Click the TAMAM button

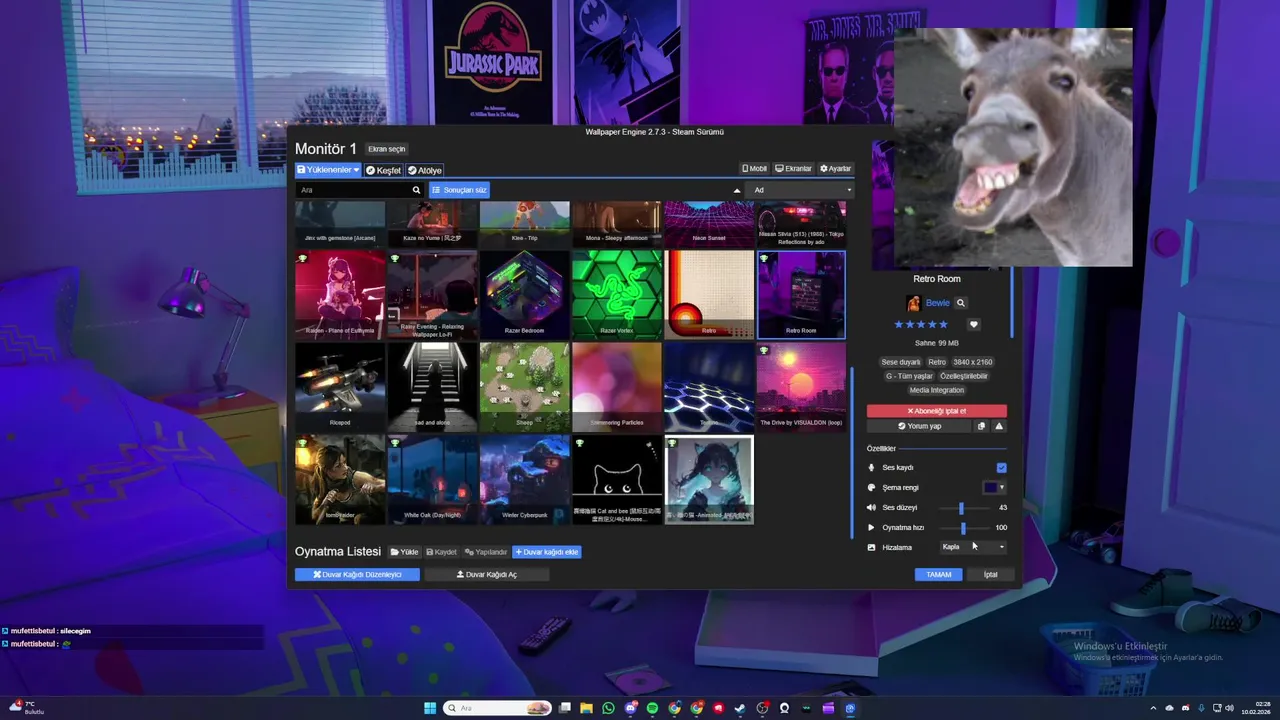[938, 575]
